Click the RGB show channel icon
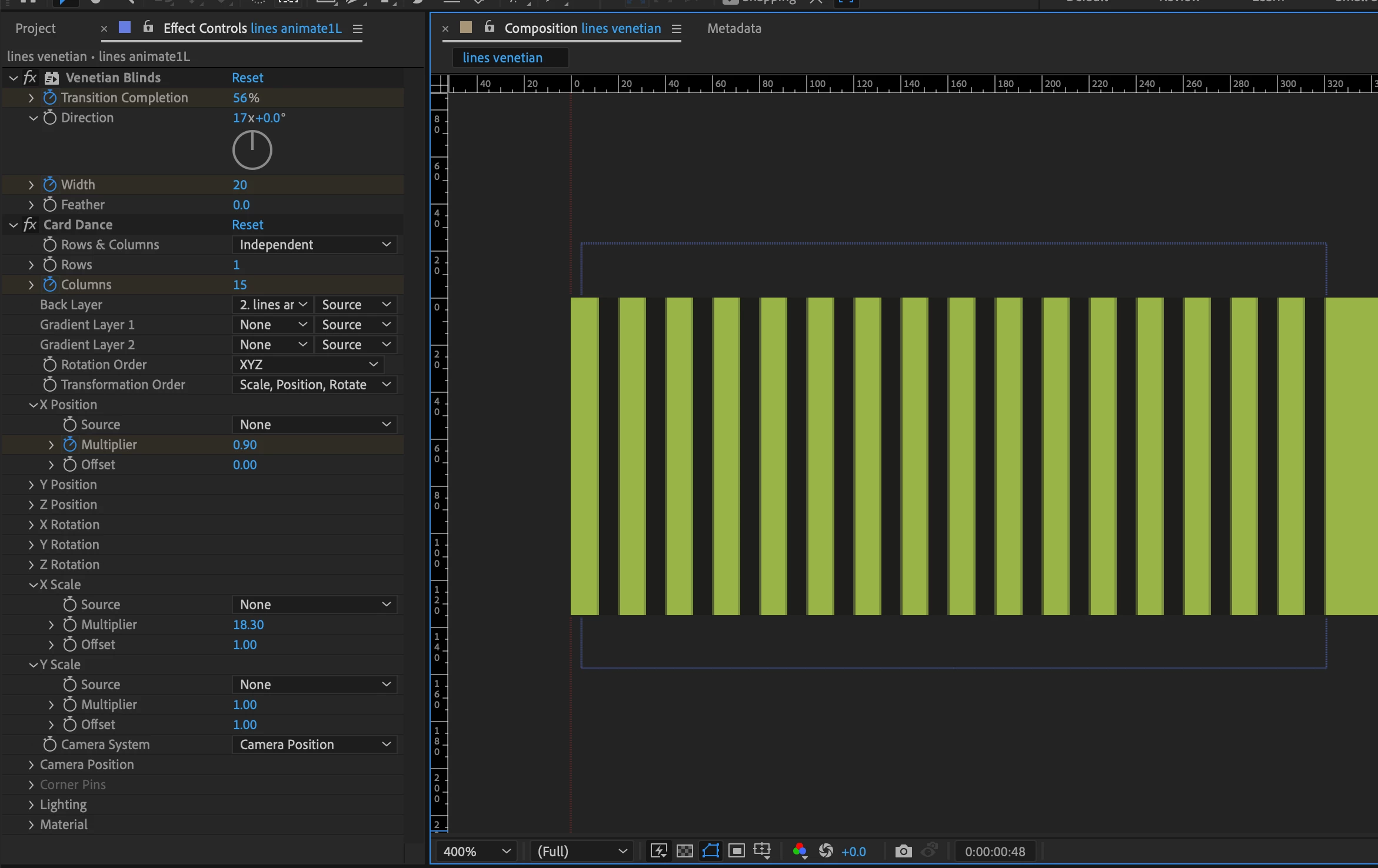The height and width of the screenshot is (868, 1378). pyautogui.click(x=799, y=851)
